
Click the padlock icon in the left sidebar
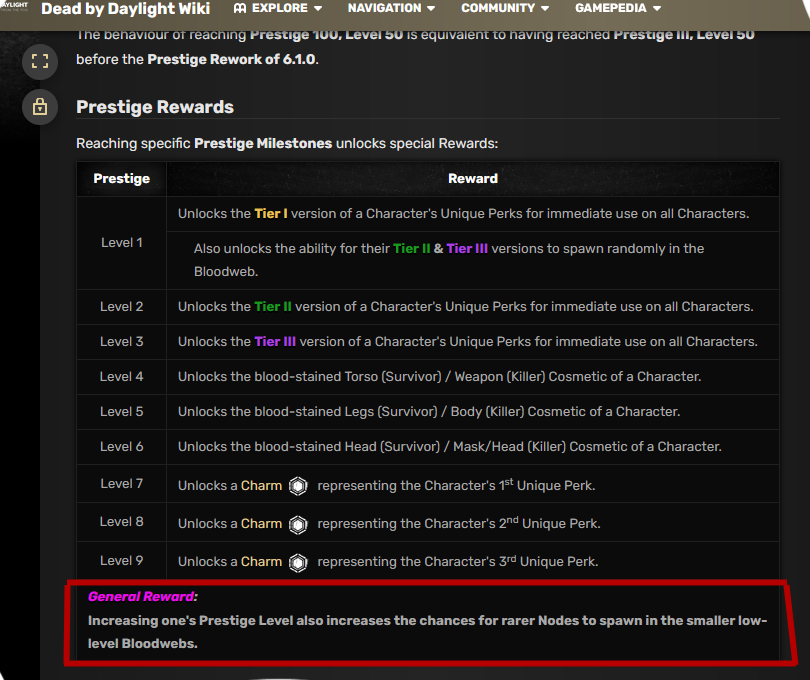pyautogui.click(x=40, y=107)
